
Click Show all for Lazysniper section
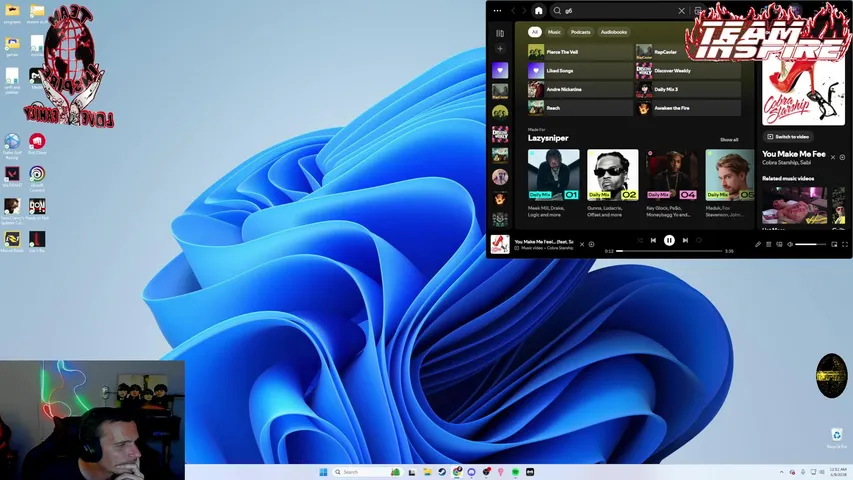(729, 140)
